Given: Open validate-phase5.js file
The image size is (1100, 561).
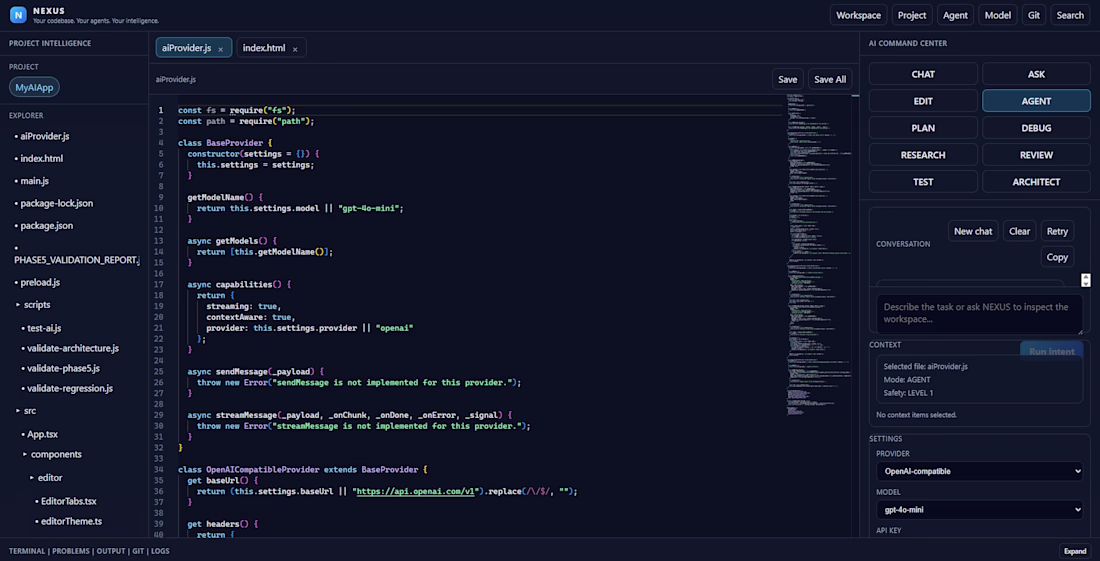Looking at the screenshot, I should coord(63,368).
